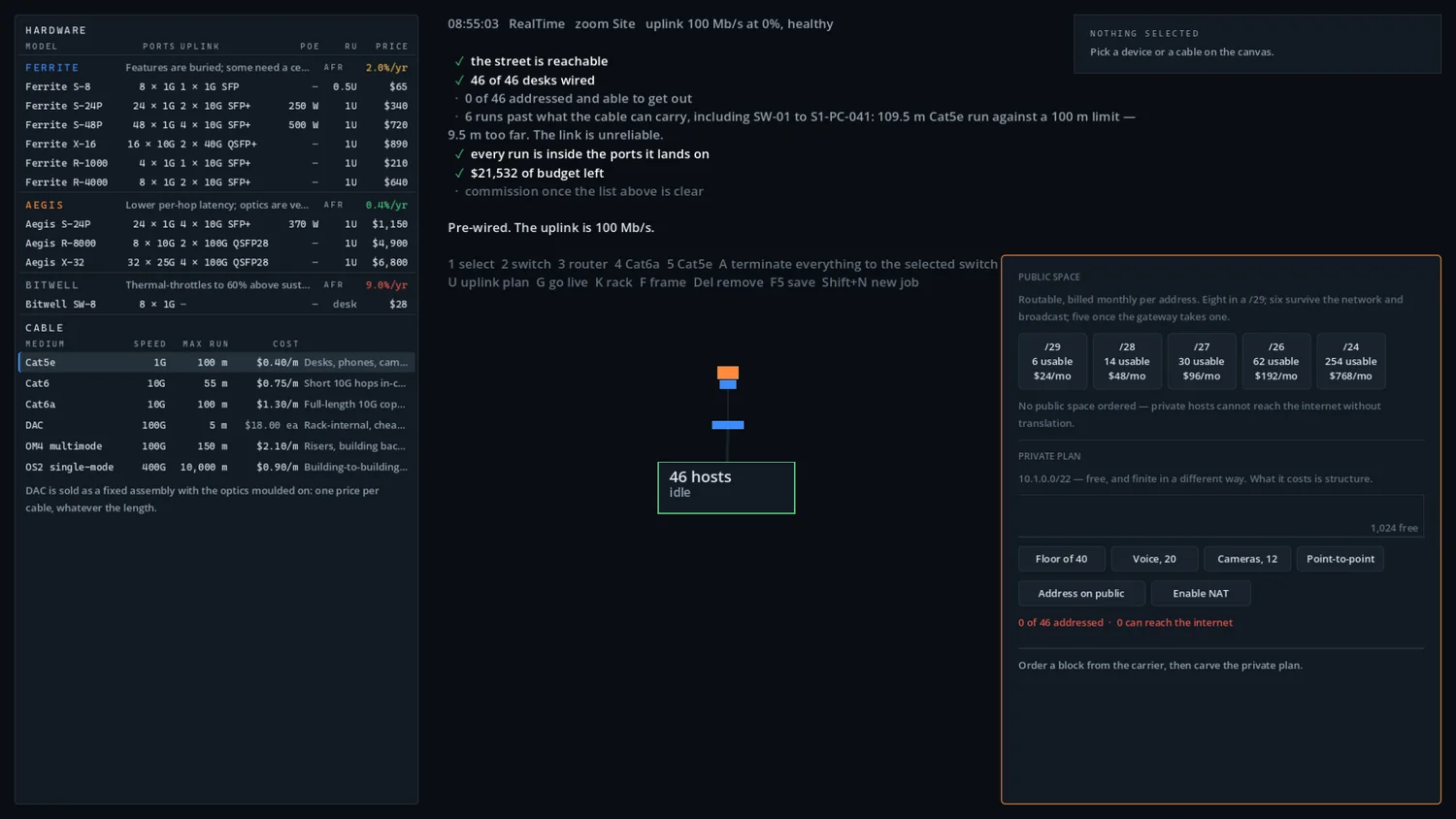
Task: Select the Cat5e cable row
Action: click(x=216, y=362)
